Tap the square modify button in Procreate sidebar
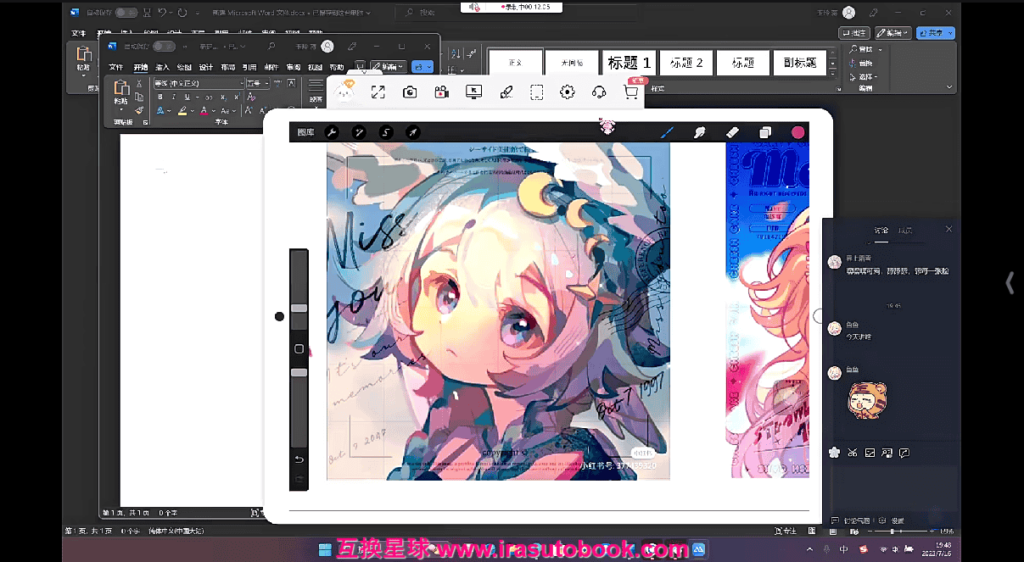The image size is (1024, 562). (x=299, y=349)
